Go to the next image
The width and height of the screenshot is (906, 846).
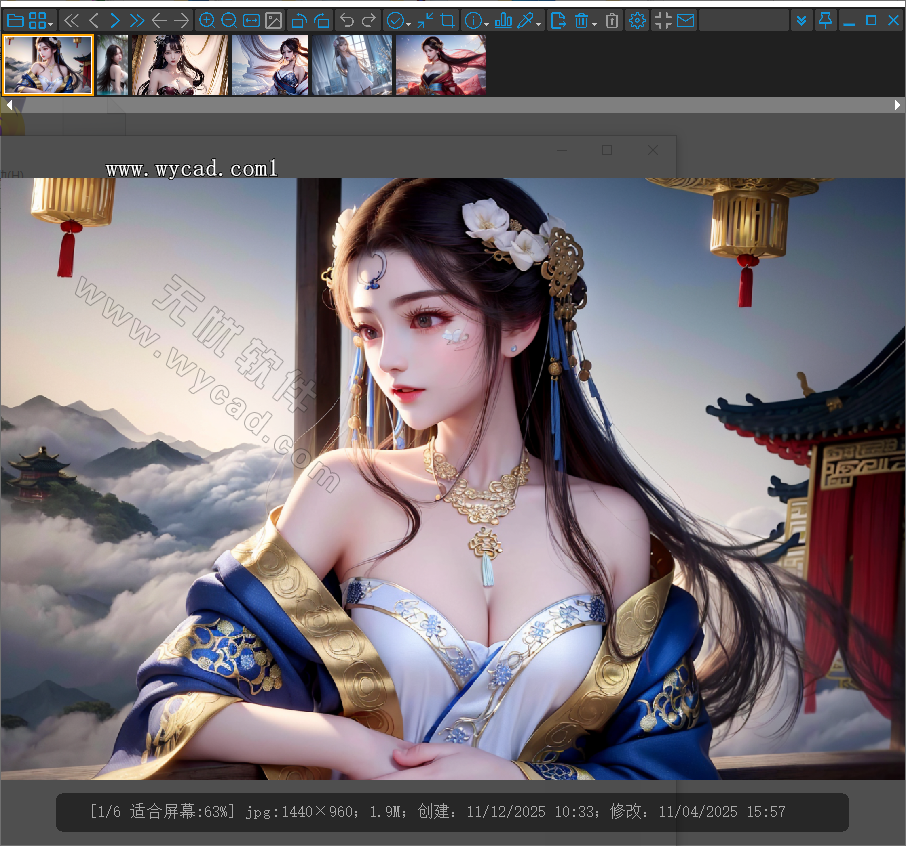click(115, 20)
